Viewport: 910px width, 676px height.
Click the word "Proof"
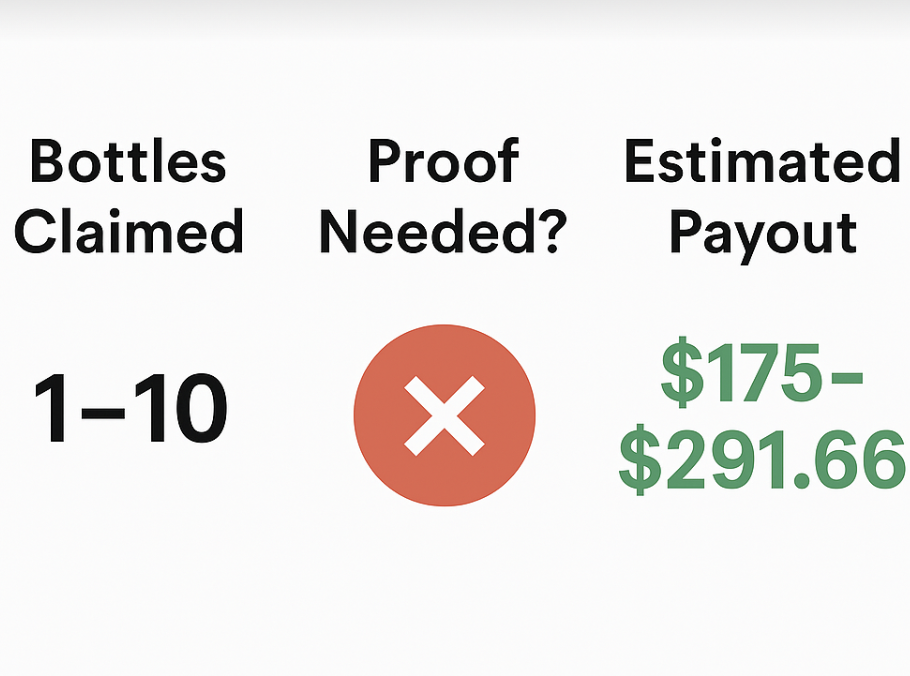(443, 162)
